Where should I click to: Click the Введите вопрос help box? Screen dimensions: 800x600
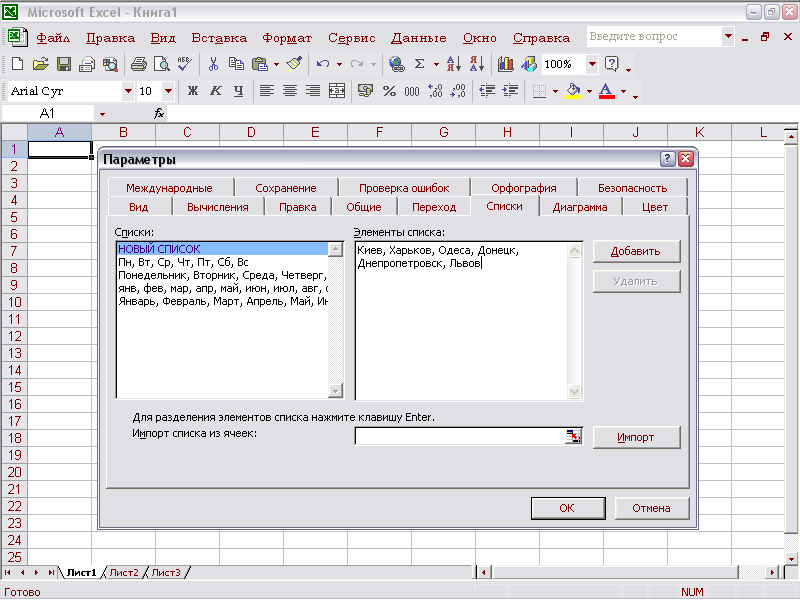[655, 37]
